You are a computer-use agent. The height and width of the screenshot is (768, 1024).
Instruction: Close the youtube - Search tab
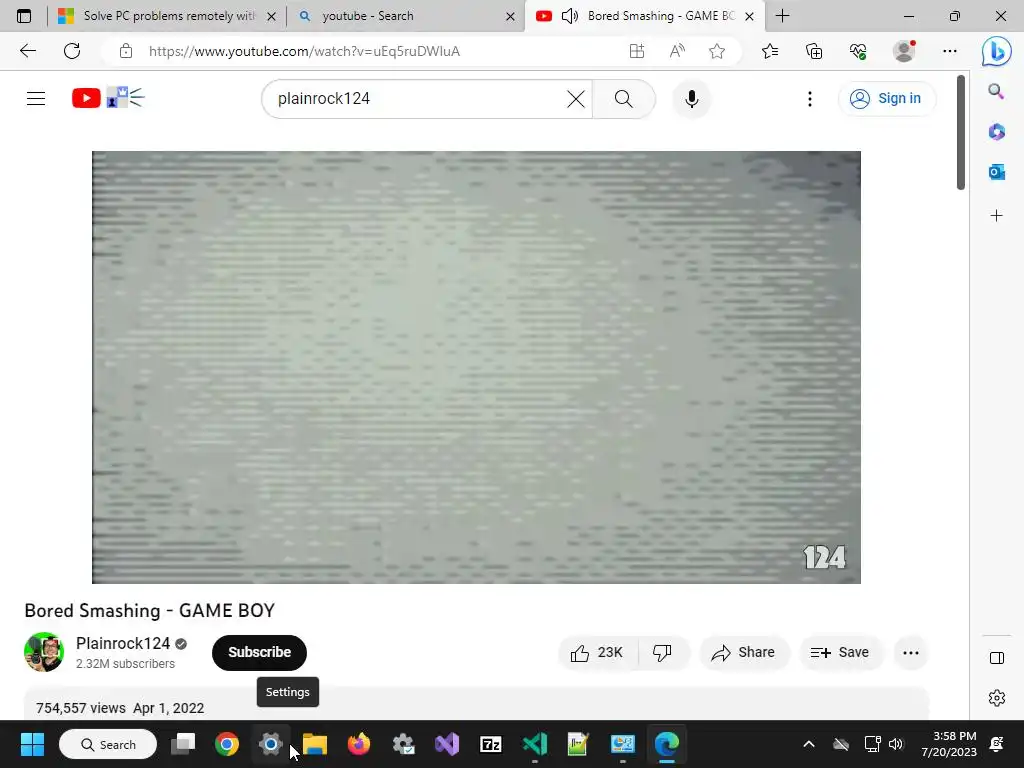[x=510, y=16]
